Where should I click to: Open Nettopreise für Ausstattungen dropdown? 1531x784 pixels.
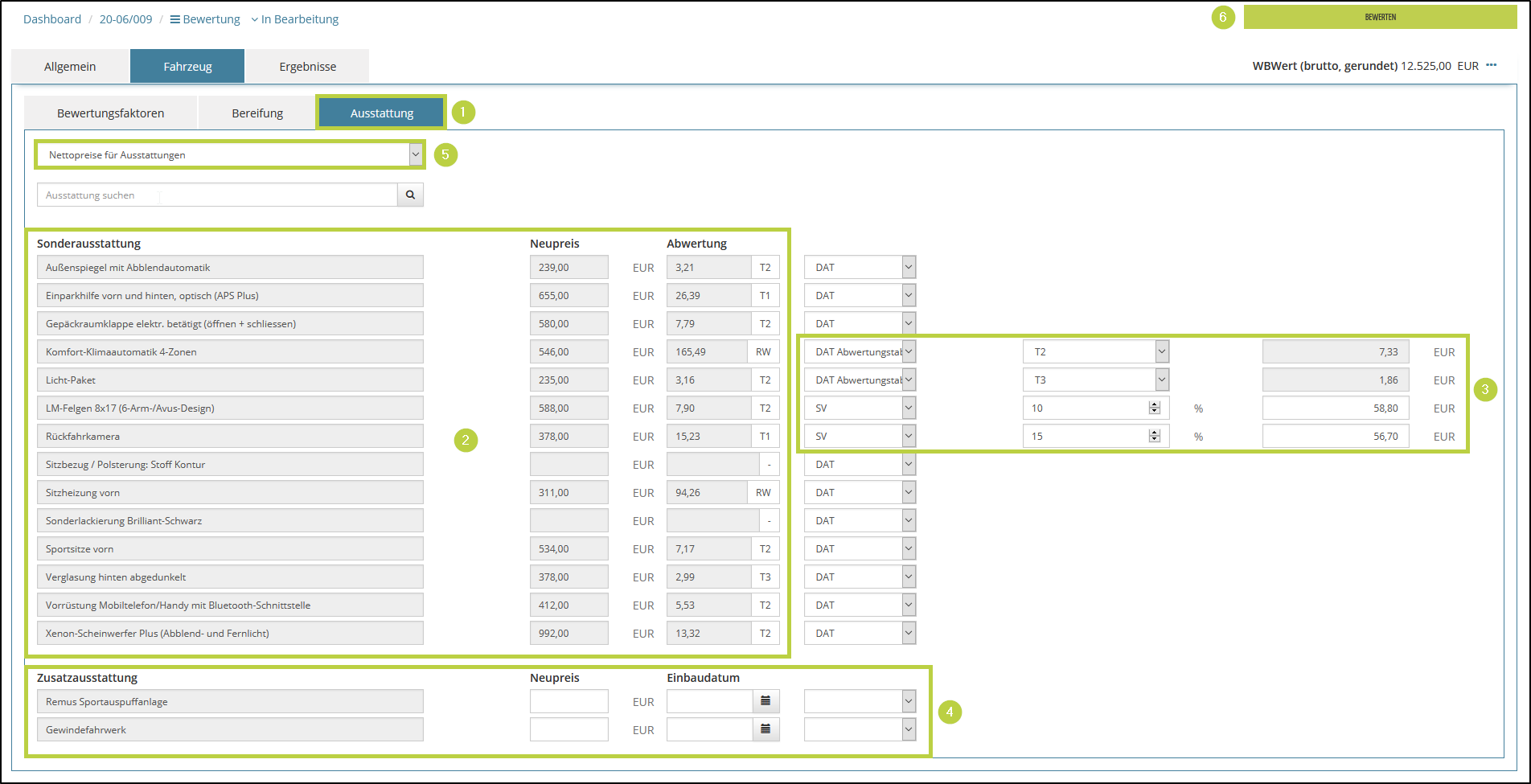415,154
